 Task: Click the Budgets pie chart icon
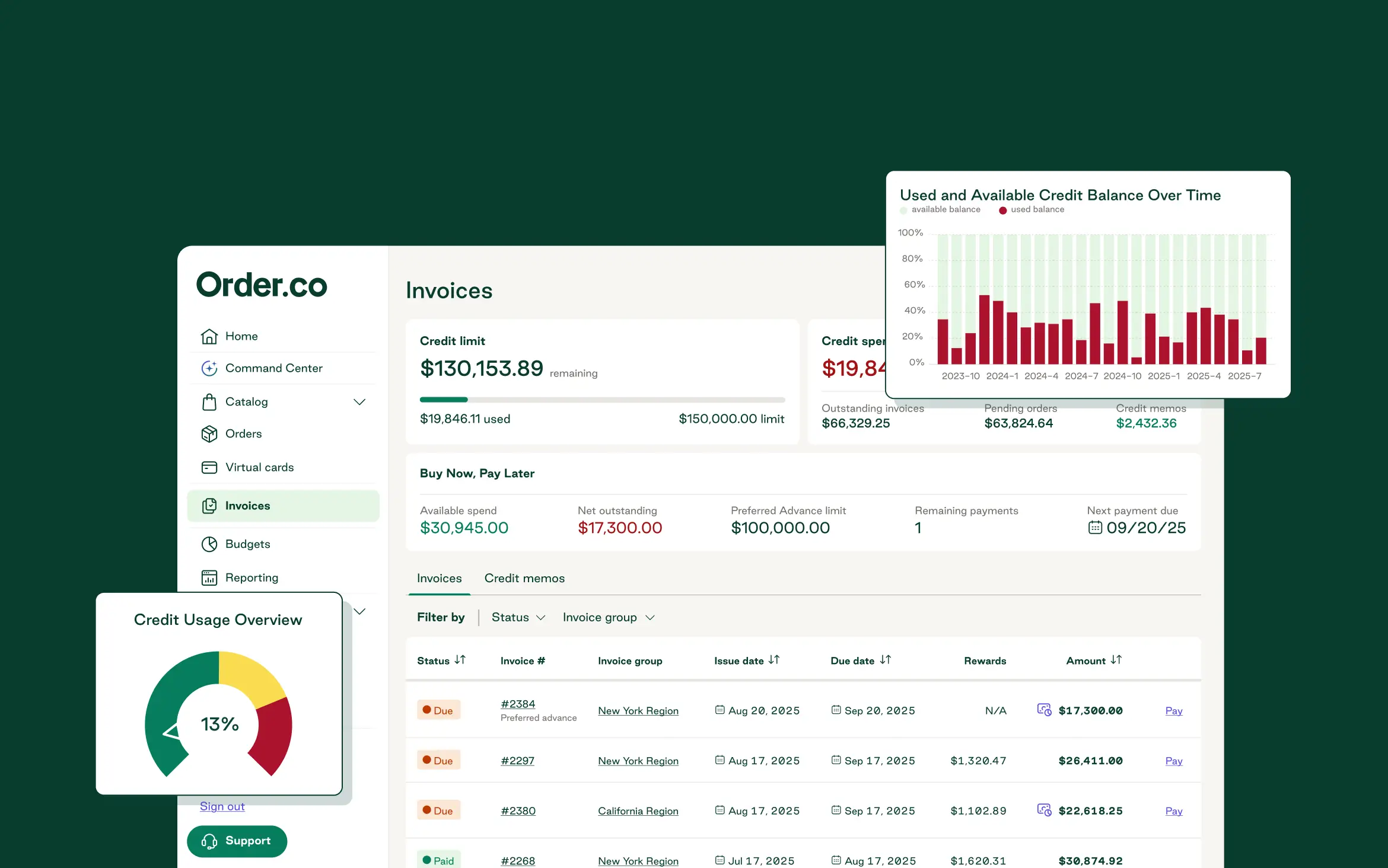pyautogui.click(x=209, y=544)
